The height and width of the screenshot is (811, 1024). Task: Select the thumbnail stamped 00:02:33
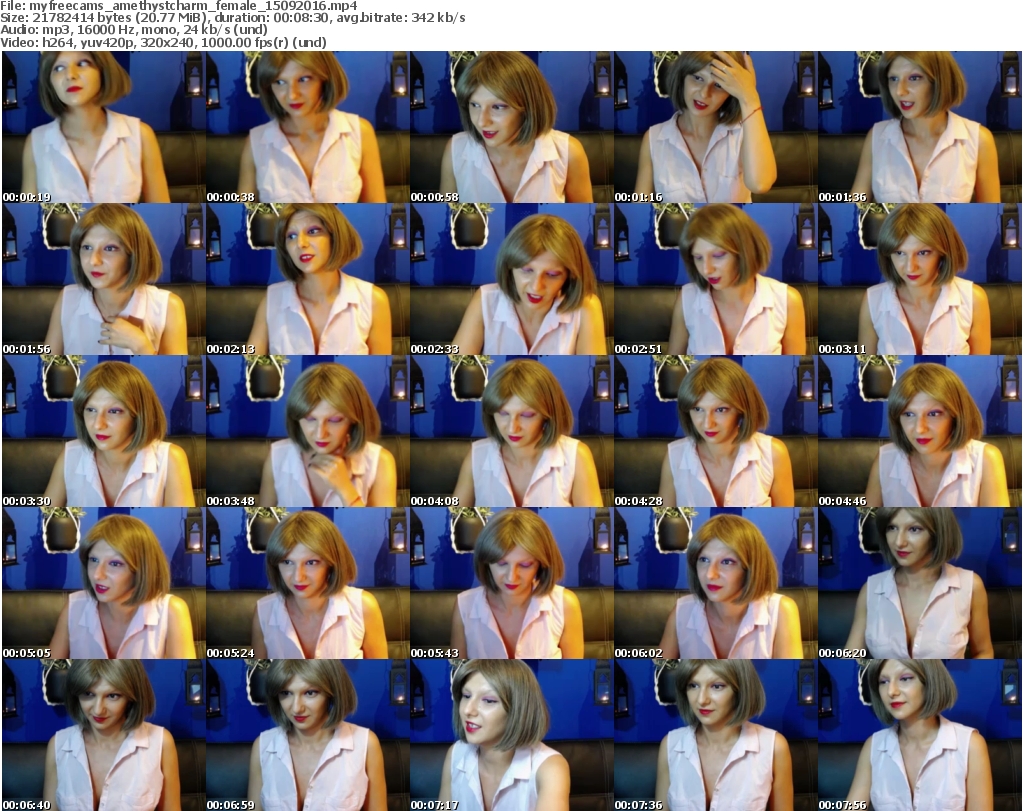pyautogui.click(x=511, y=279)
